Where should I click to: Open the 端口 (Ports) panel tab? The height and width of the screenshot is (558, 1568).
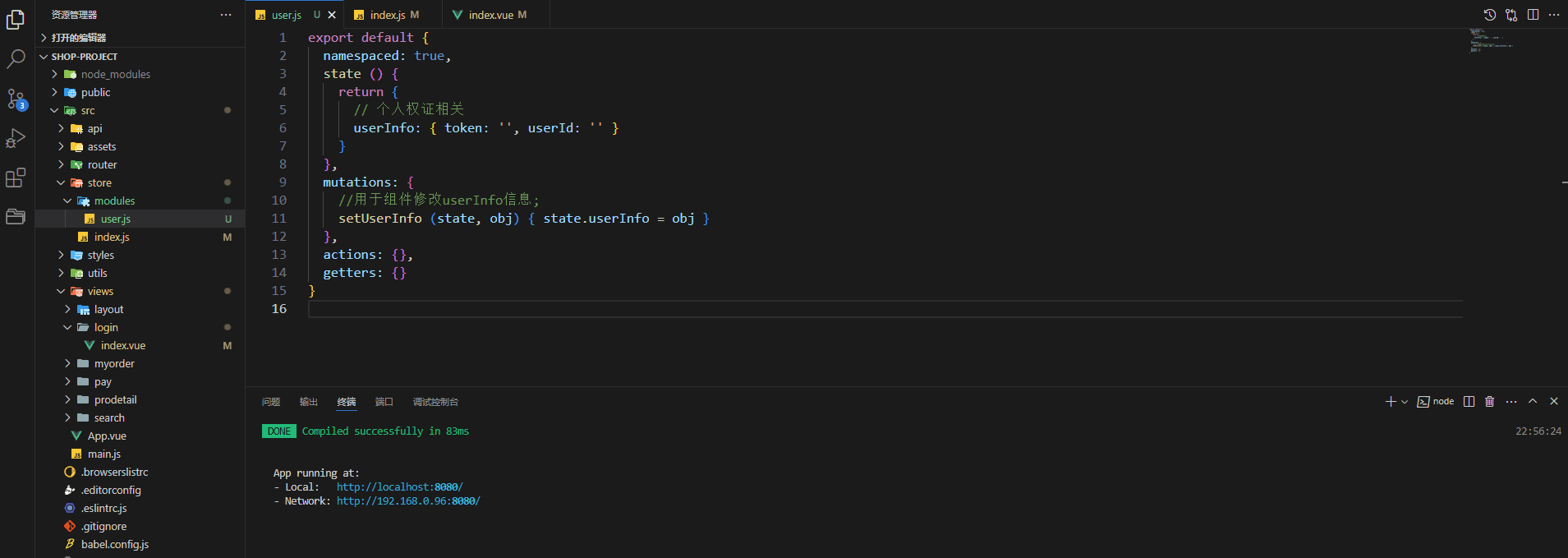(x=384, y=402)
